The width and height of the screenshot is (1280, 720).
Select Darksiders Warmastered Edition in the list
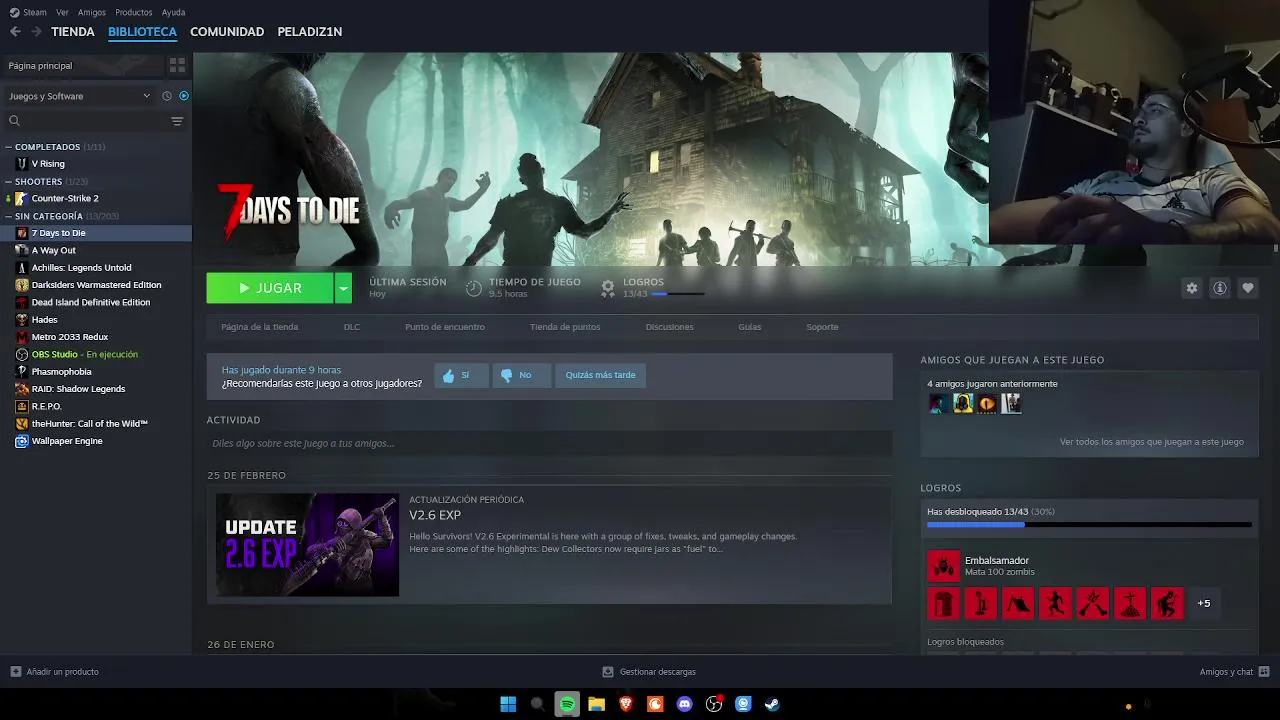[x=96, y=285]
